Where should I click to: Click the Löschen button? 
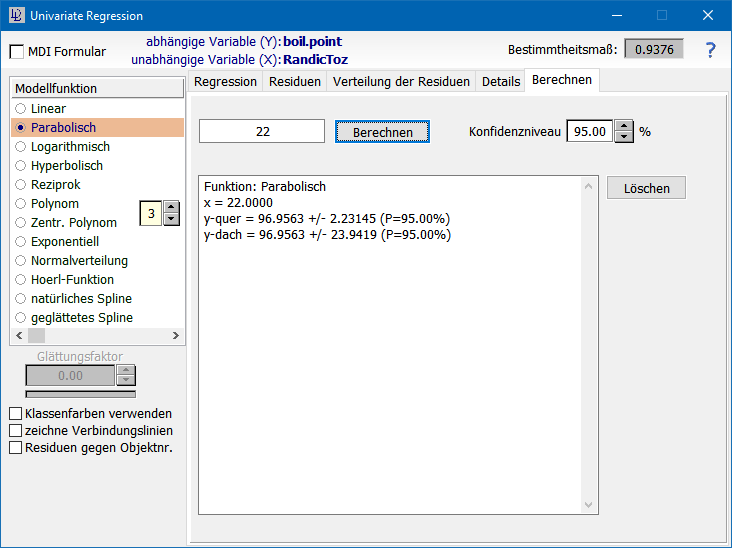click(646, 188)
